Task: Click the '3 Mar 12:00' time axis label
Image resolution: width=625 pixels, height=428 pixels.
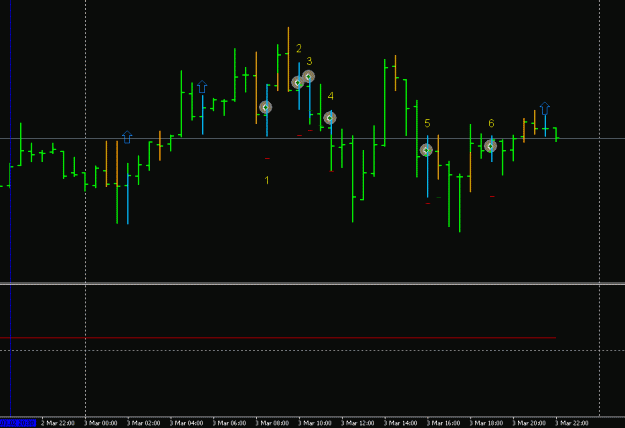Action: [358, 423]
